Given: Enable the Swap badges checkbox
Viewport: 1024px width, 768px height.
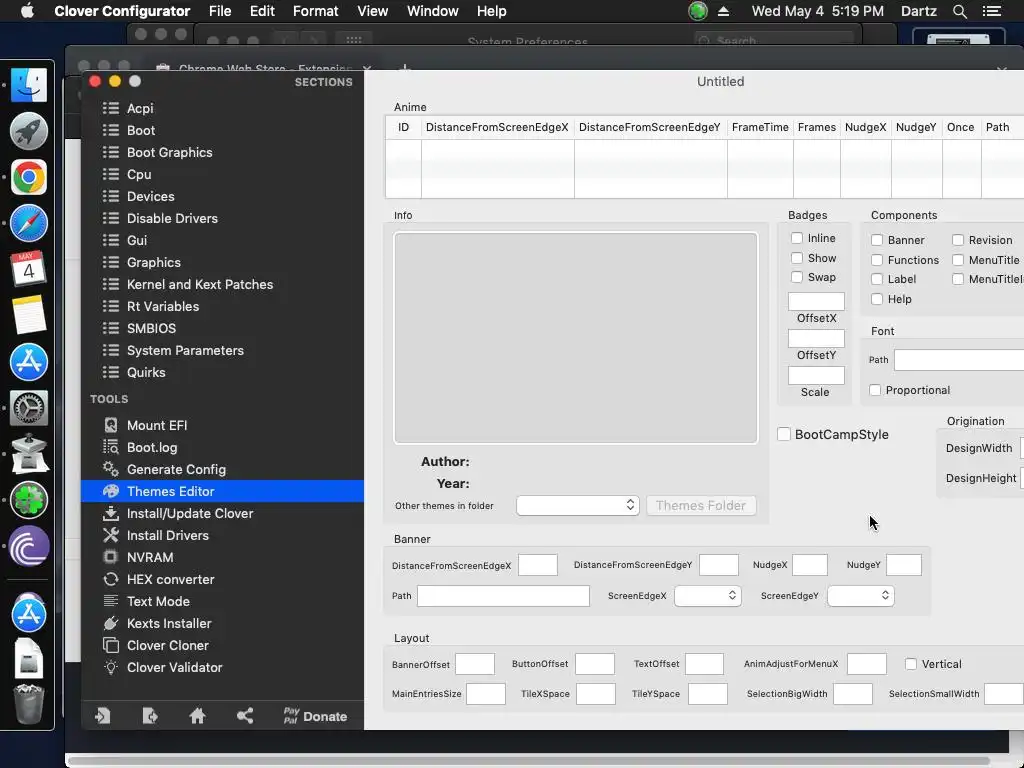Looking at the screenshot, I should 797,277.
